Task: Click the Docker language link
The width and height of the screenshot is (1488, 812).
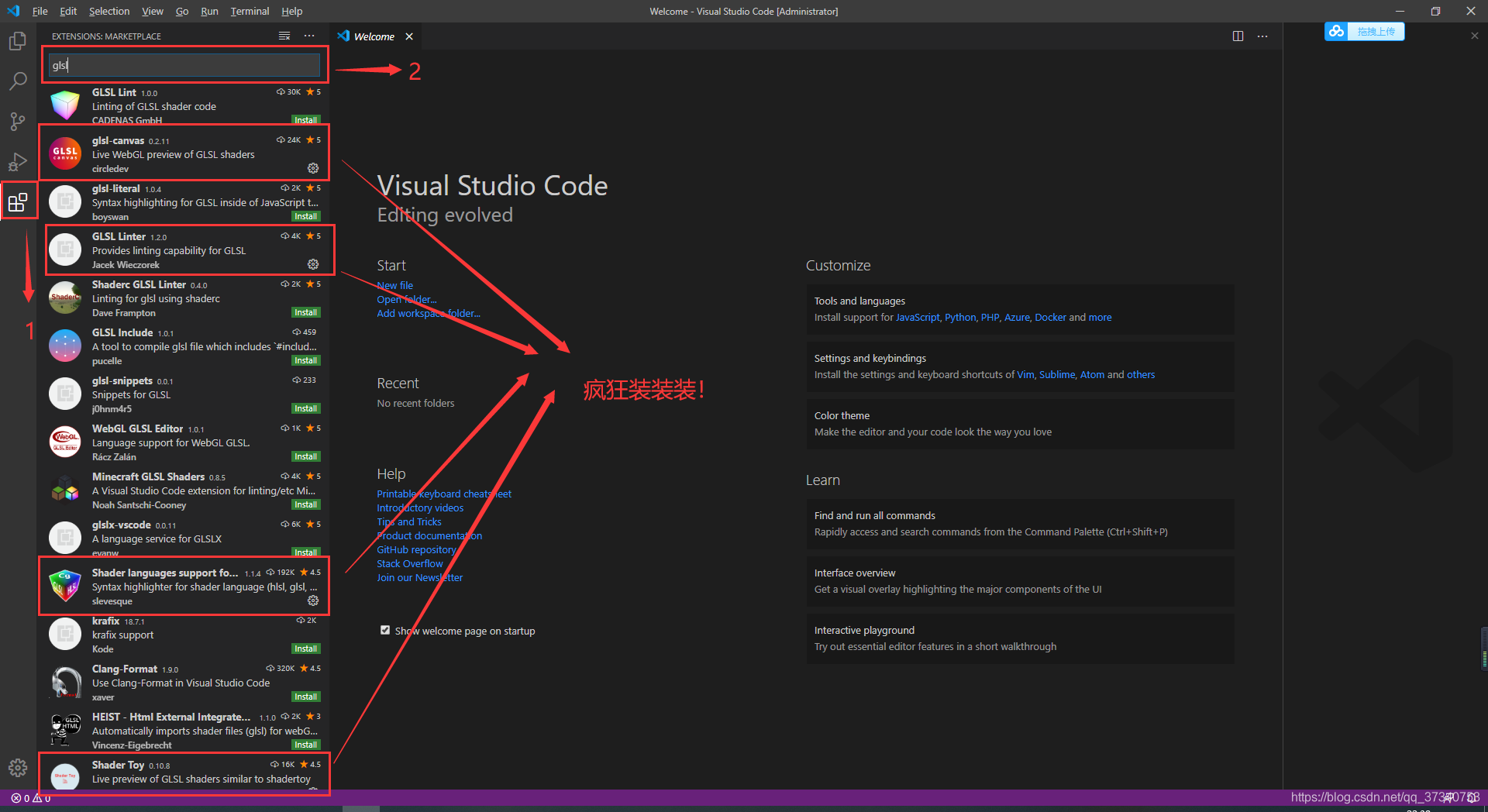Action: click(1050, 317)
